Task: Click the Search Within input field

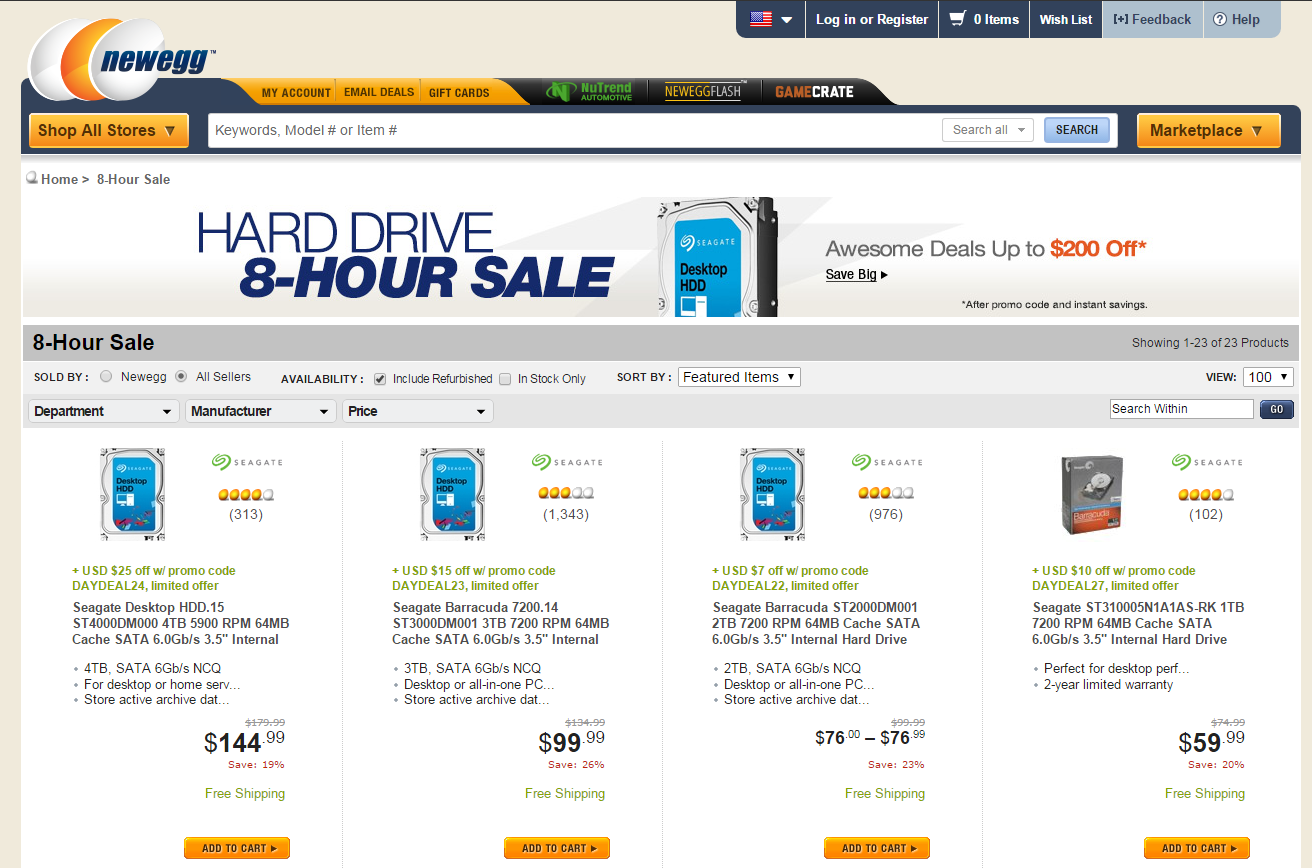Action: [x=1181, y=409]
